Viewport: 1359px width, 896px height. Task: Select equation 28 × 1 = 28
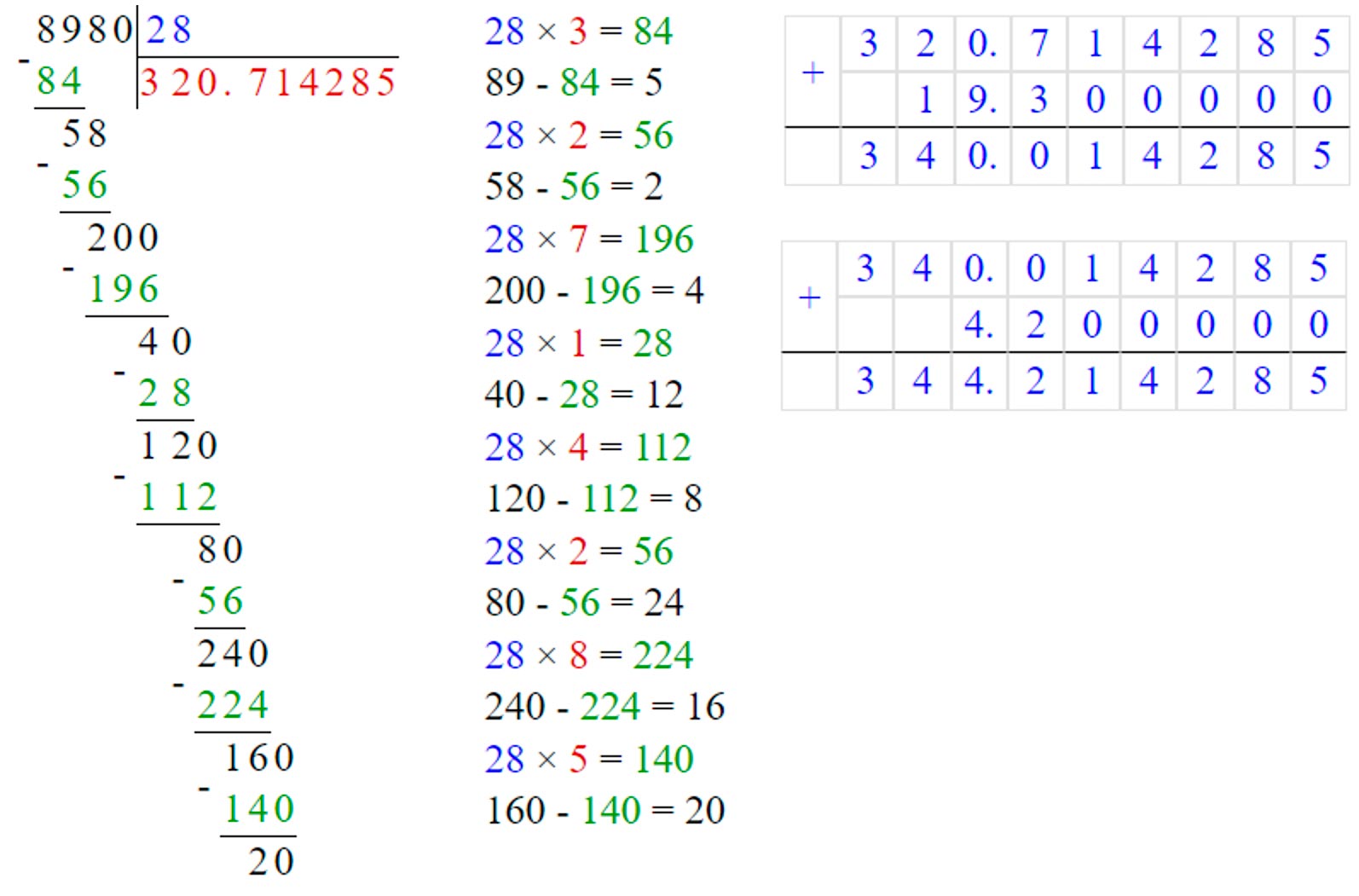[x=579, y=344]
